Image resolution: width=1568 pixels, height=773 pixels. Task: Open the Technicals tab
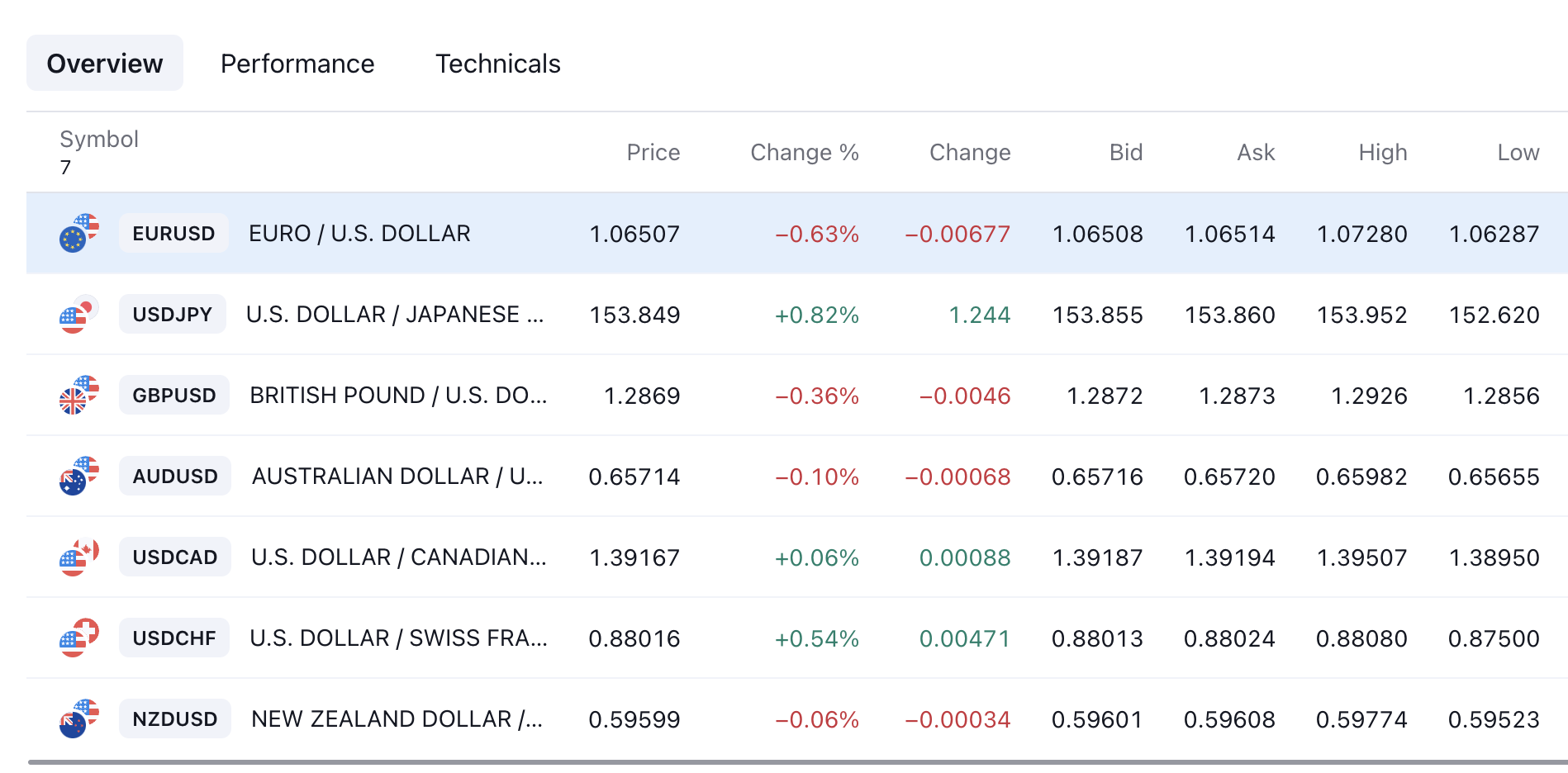498,64
